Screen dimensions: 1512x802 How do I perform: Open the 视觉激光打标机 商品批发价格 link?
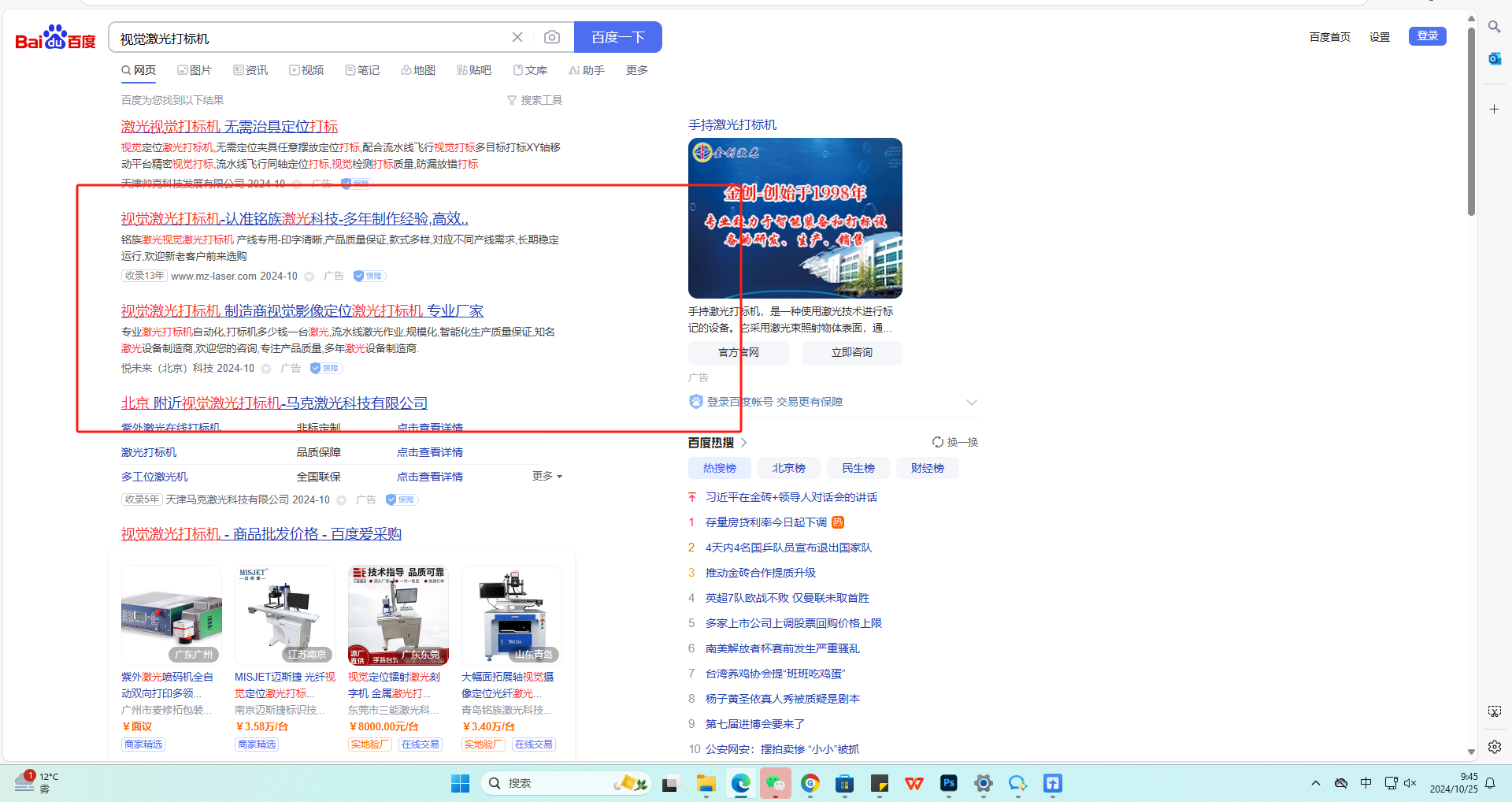pos(261,534)
